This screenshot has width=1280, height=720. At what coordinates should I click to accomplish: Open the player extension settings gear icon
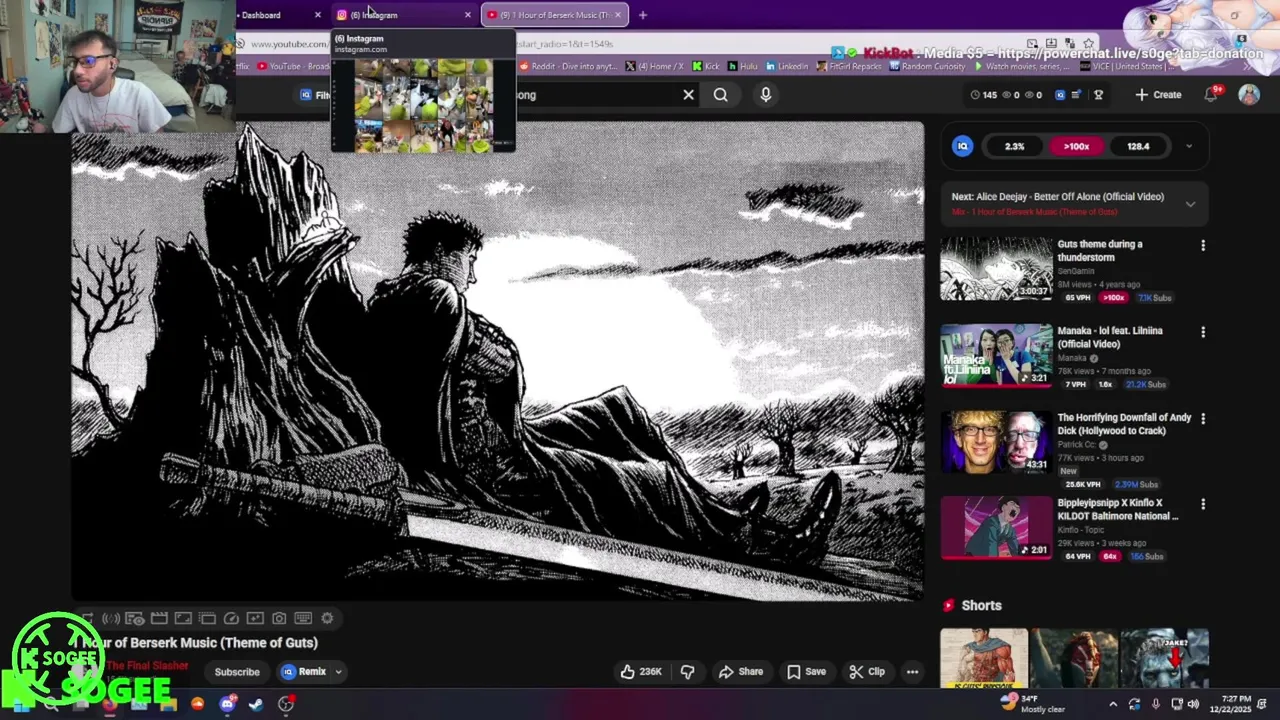327,619
